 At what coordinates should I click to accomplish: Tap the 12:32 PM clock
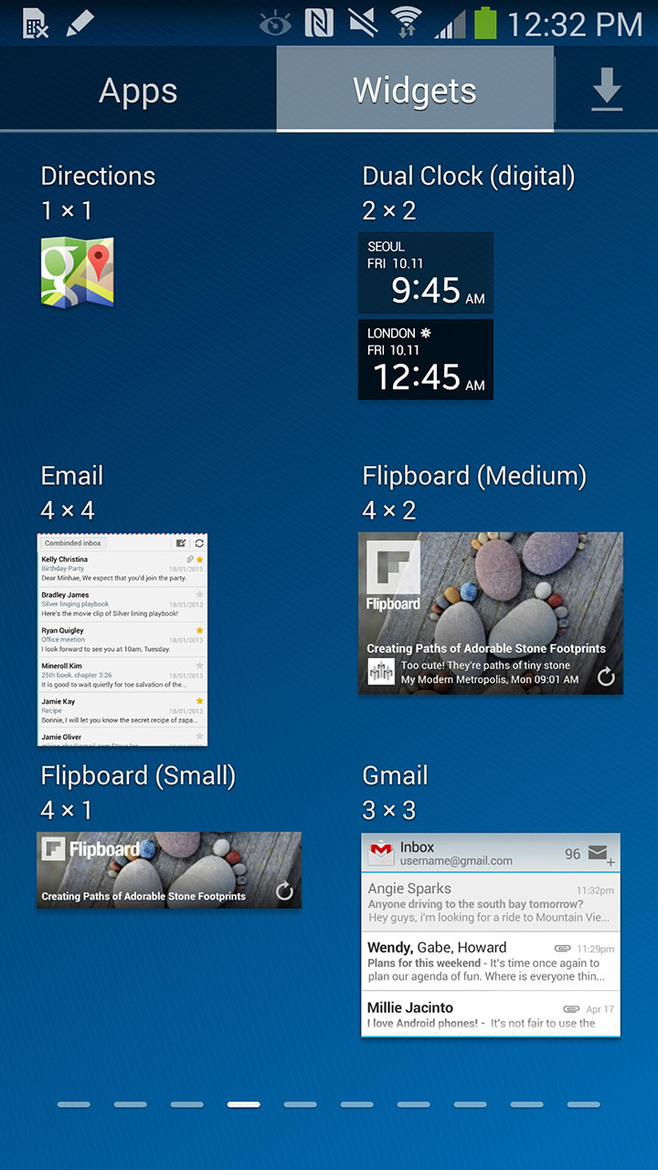coord(575,25)
